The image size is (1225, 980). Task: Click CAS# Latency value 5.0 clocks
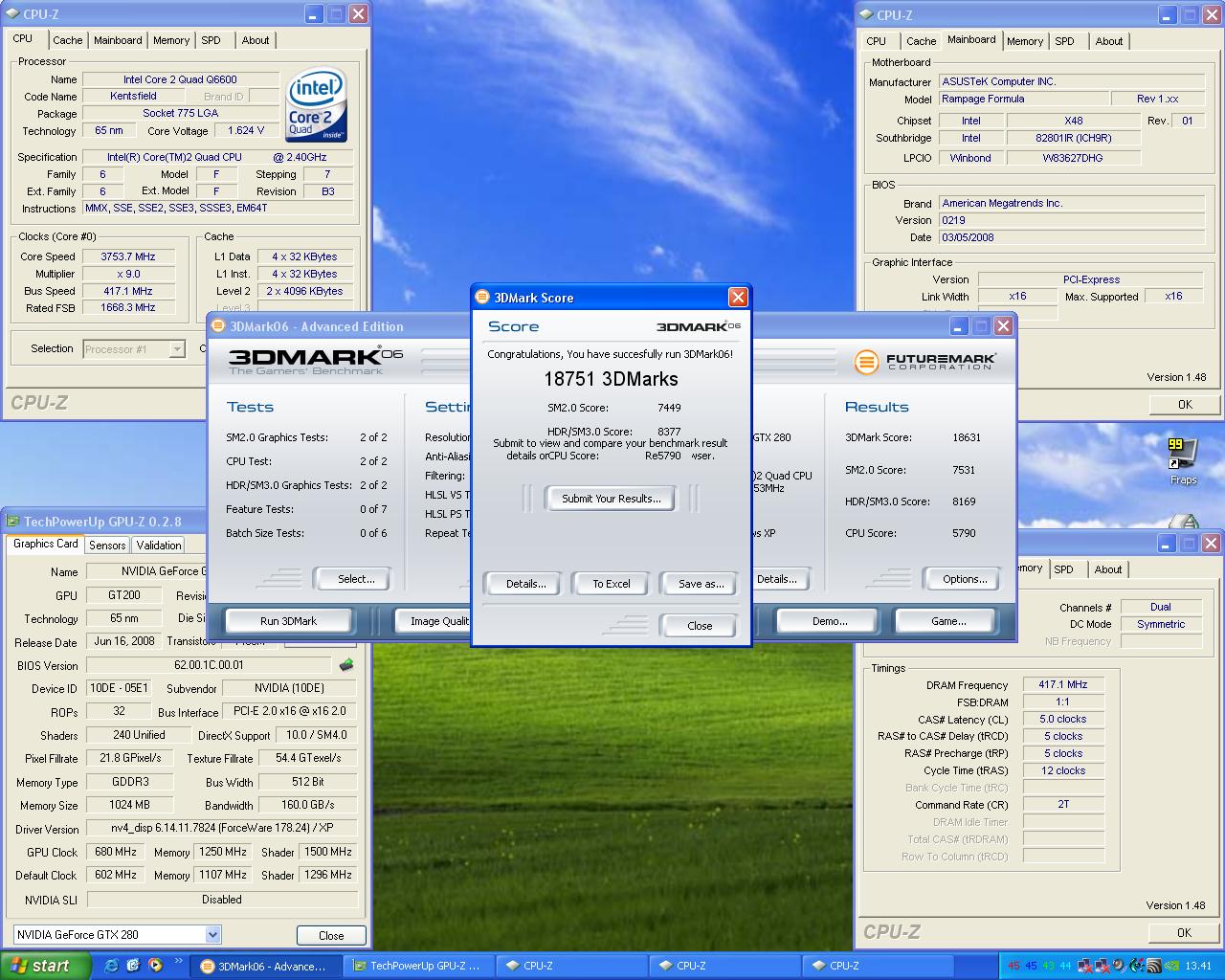(x=1062, y=719)
